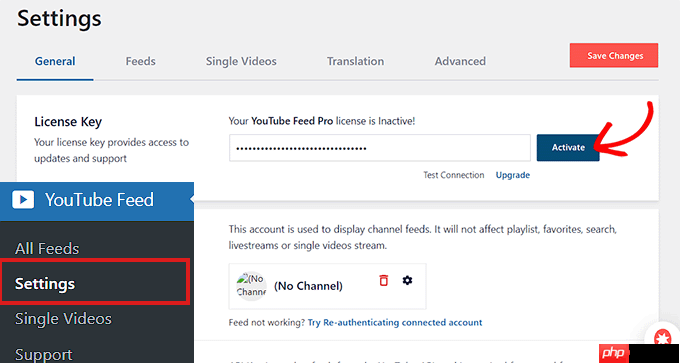Click the Upgrade link
Screen dimensions: 680x363
pyautogui.click(x=513, y=175)
